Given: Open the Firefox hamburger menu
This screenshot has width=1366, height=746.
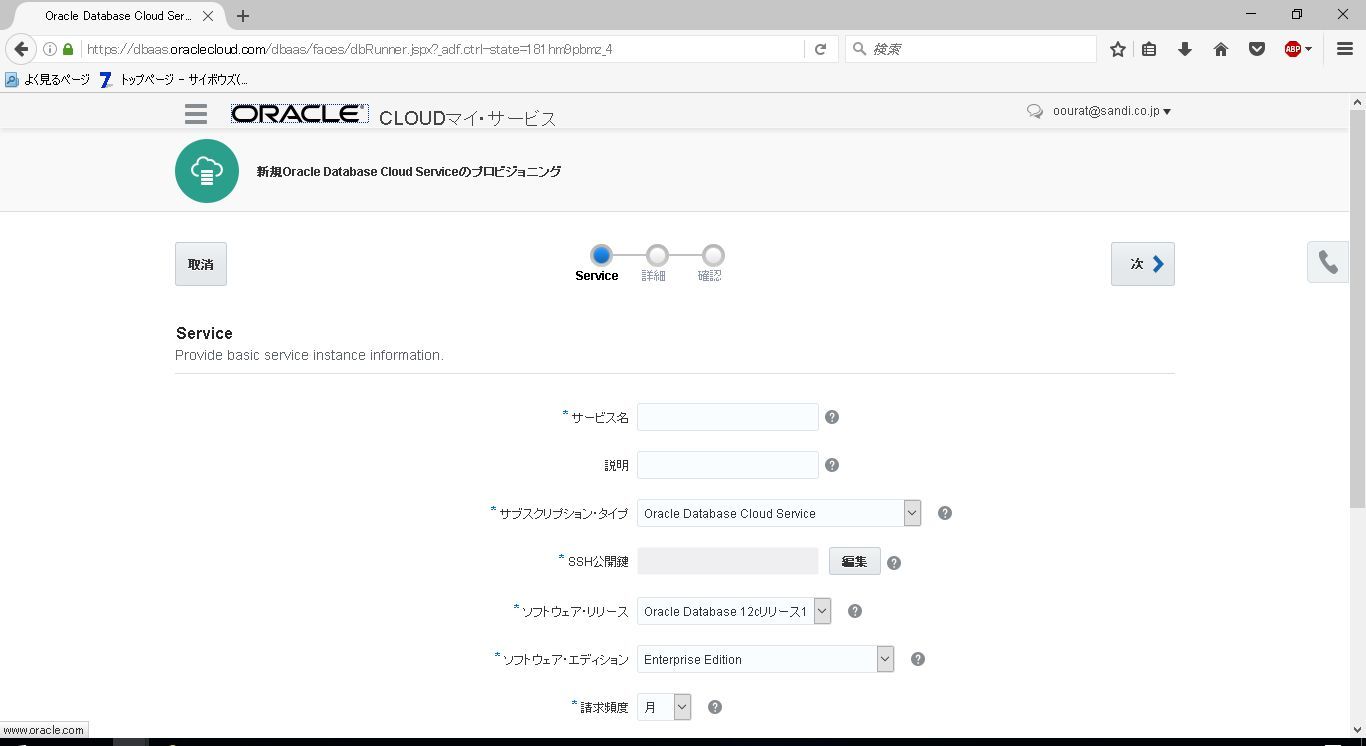Looking at the screenshot, I should tap(1345, 49).
